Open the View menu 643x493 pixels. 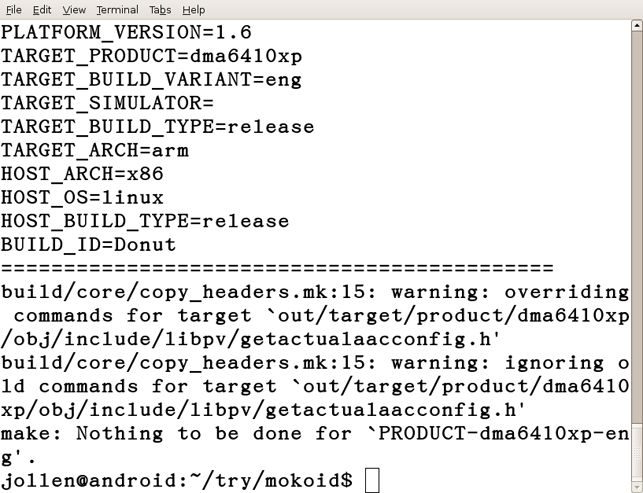(x=74, y=9)
